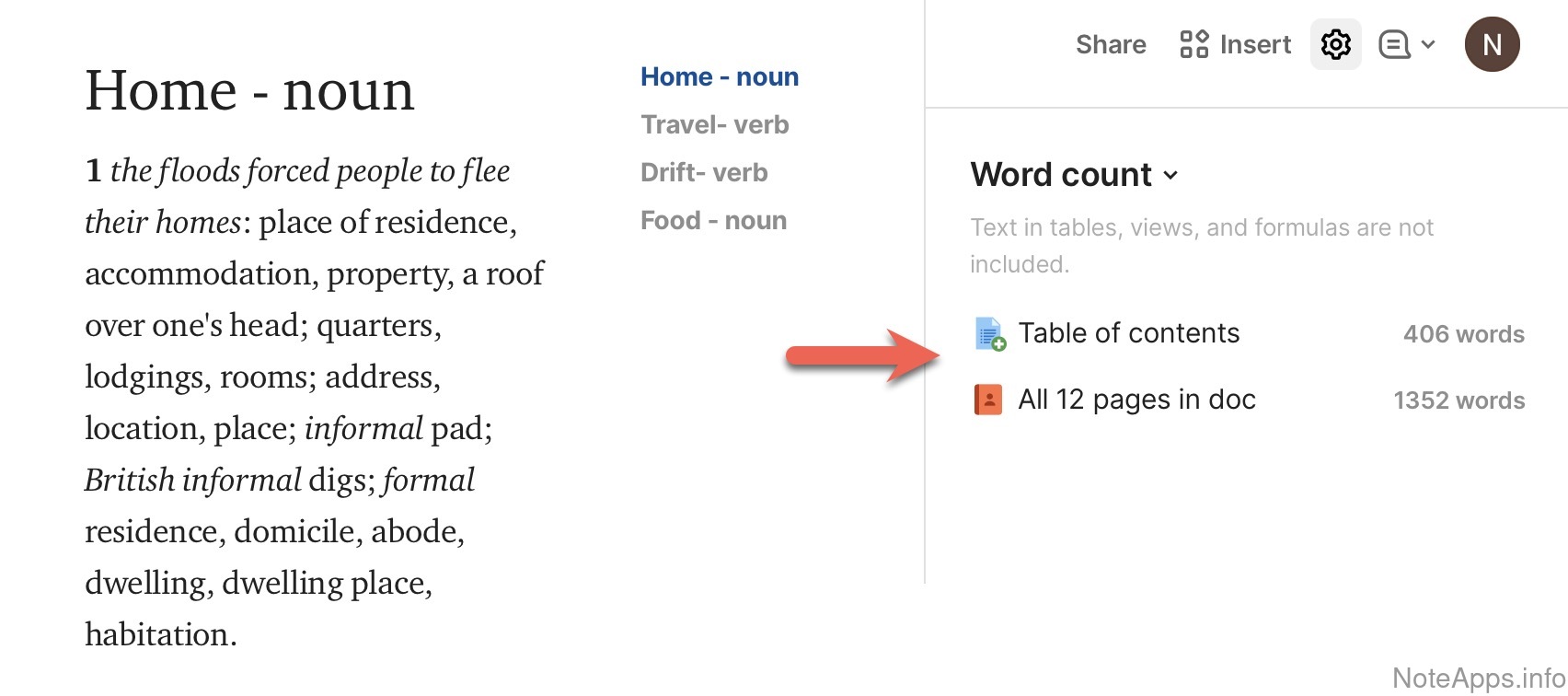Viewport: 1568px width, 696px height.
Task: Select All 12 pages in doc row
Action: click(1136, 400)
